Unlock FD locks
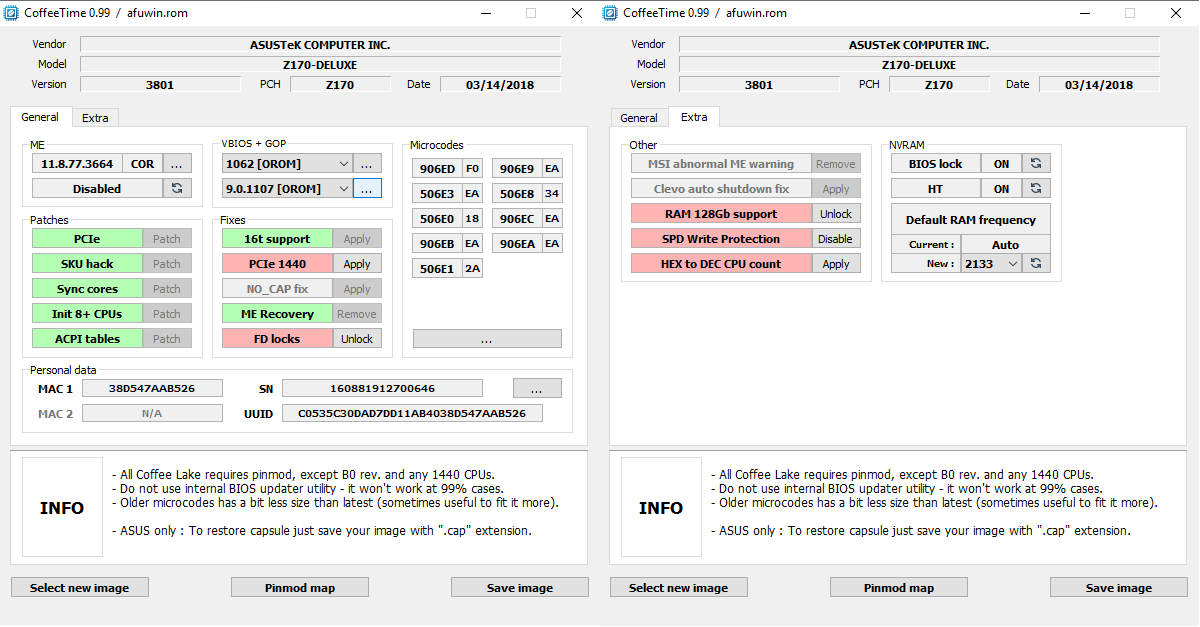The height and width of the screenshot is (627, 1200). pyautogui.click(x=357, y=339)
